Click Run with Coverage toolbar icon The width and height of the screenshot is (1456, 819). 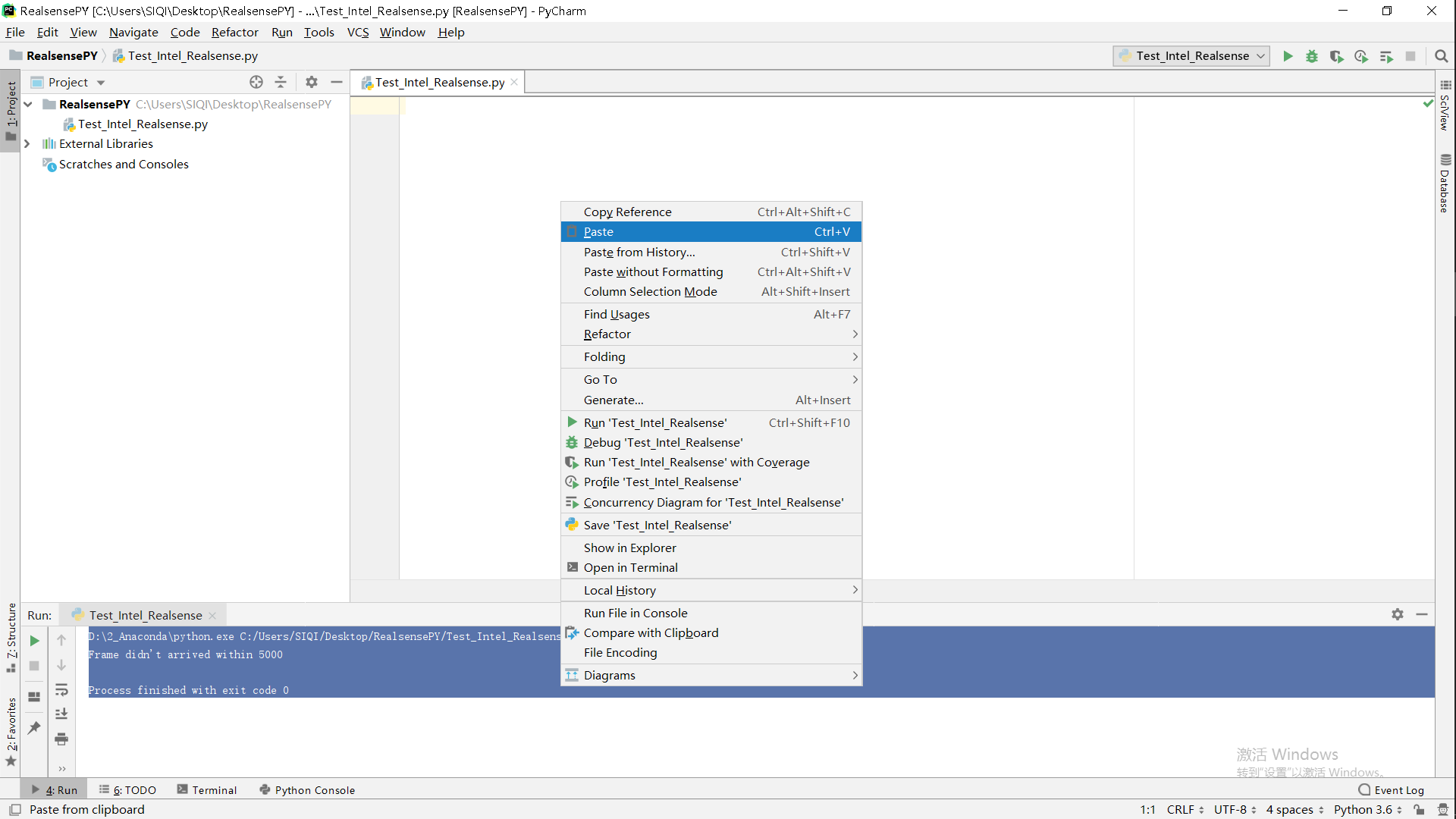click(1336, 56)
